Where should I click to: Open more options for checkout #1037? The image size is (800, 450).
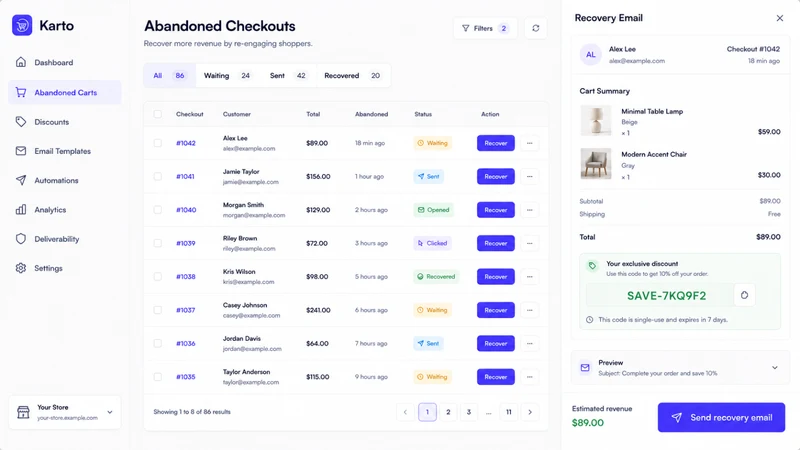(530, 310)
